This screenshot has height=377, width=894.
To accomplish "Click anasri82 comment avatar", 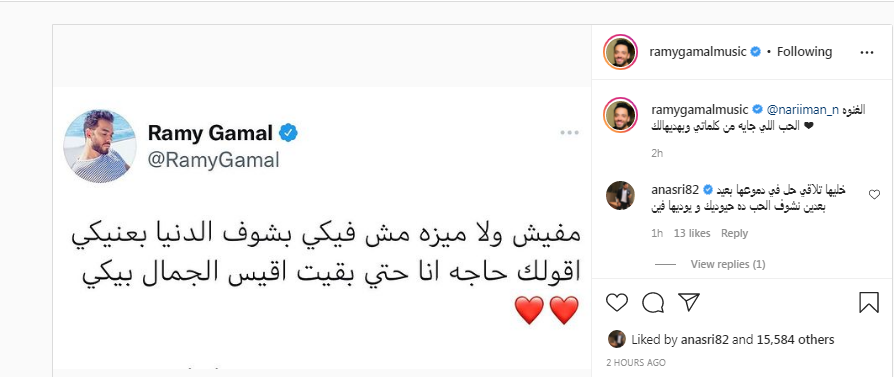I will (x=620, y=196).
